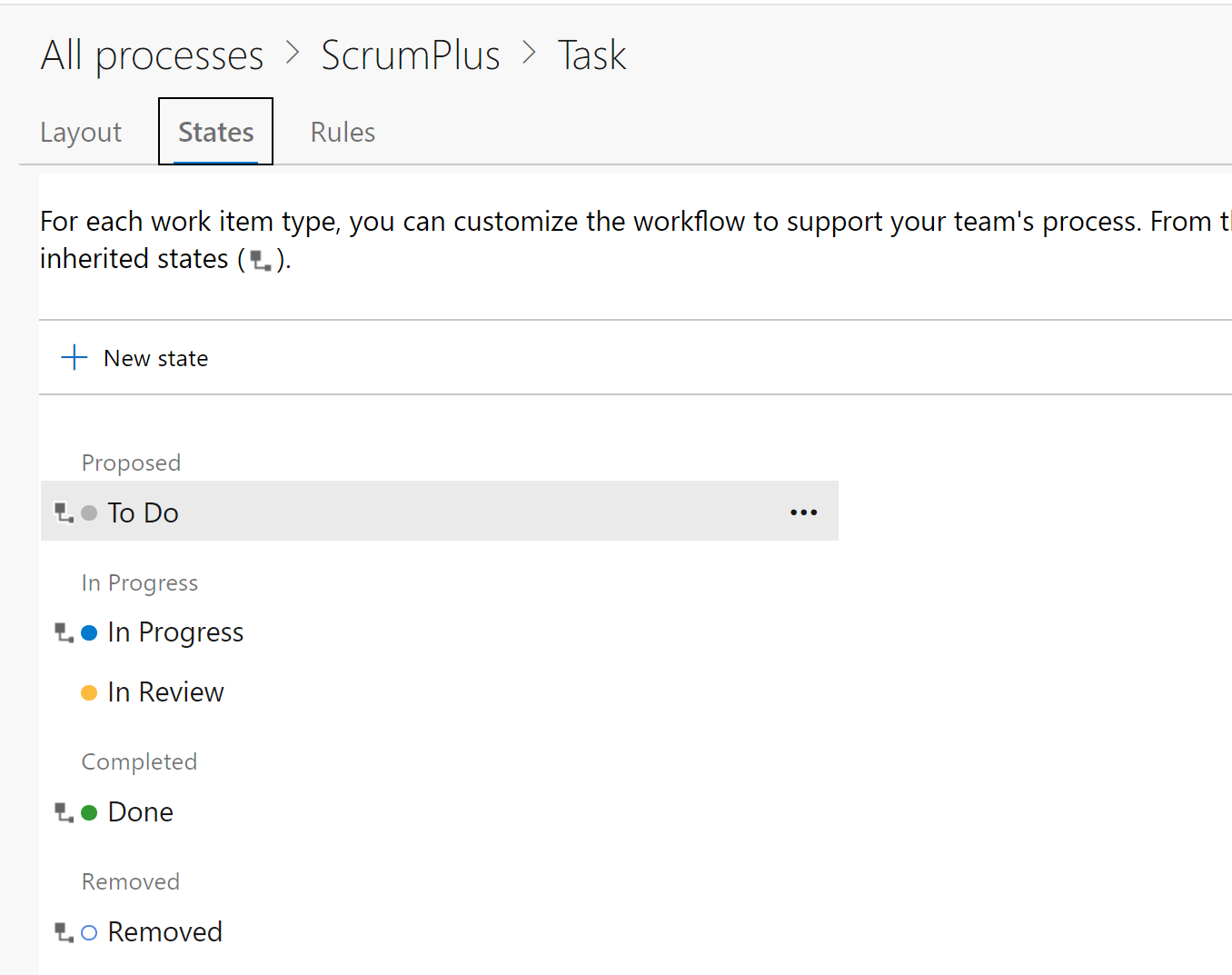The image size is (1232, 975).
Task: Click the inherited states icon in the description text
Action: coord(260,261)
